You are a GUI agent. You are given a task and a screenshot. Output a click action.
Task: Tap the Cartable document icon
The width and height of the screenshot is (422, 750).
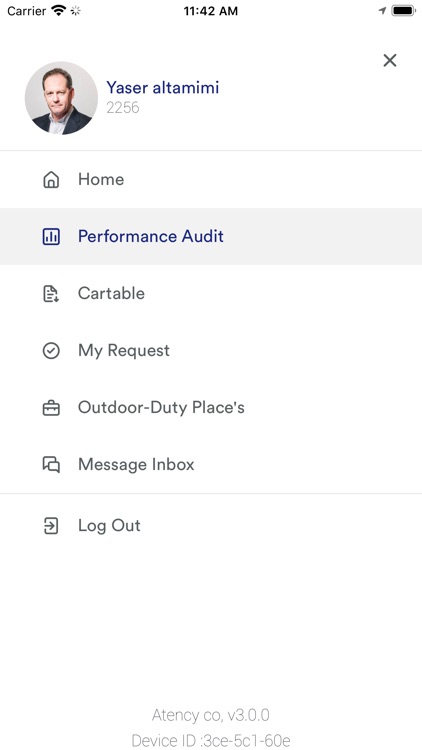51,293
